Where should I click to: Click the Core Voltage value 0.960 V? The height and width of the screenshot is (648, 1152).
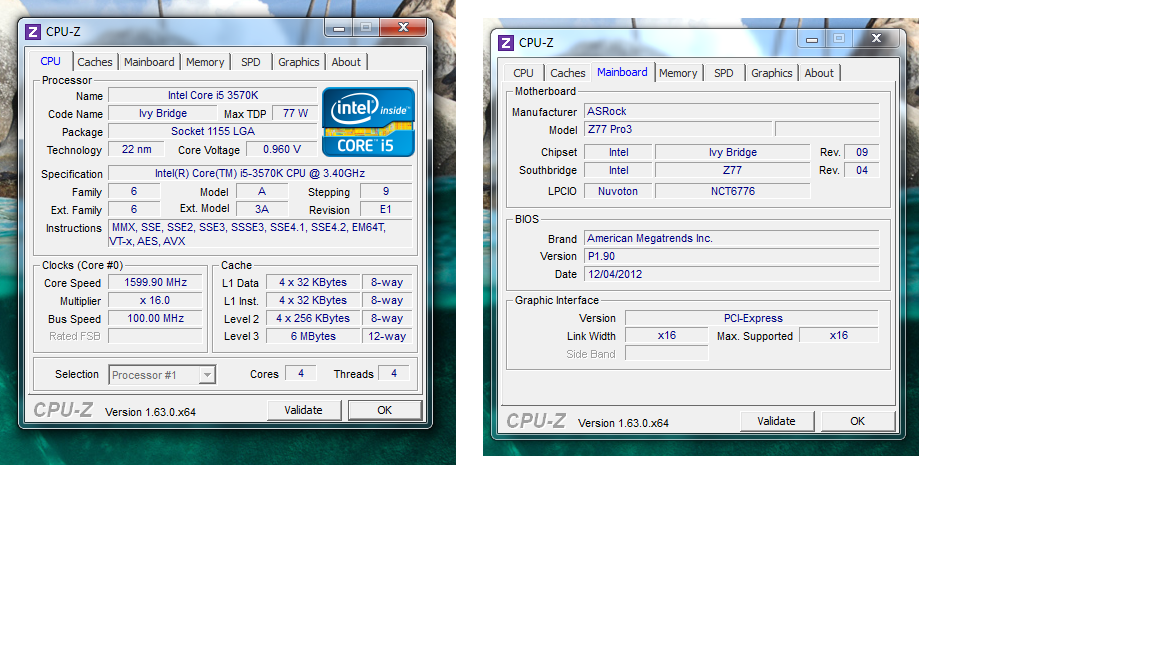[x=281, y=149]
